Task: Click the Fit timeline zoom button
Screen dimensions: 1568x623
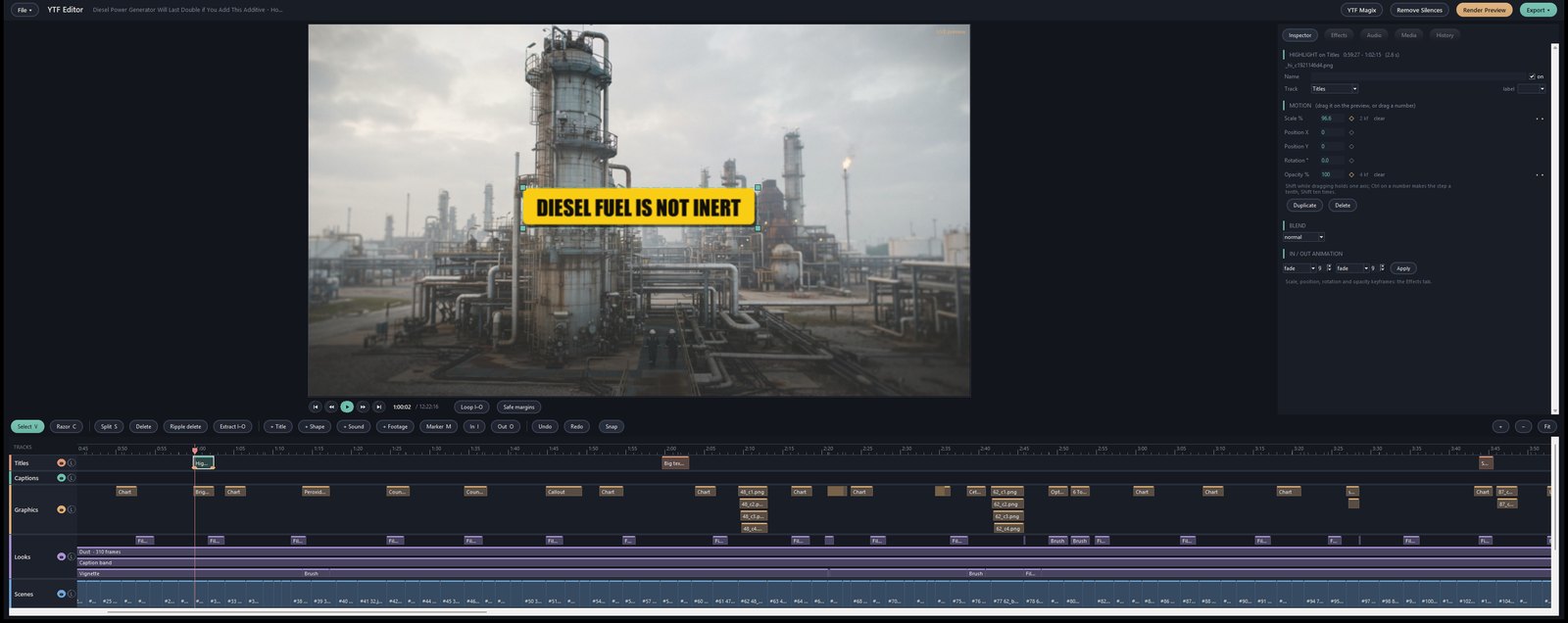Action: coord(1547,426)
